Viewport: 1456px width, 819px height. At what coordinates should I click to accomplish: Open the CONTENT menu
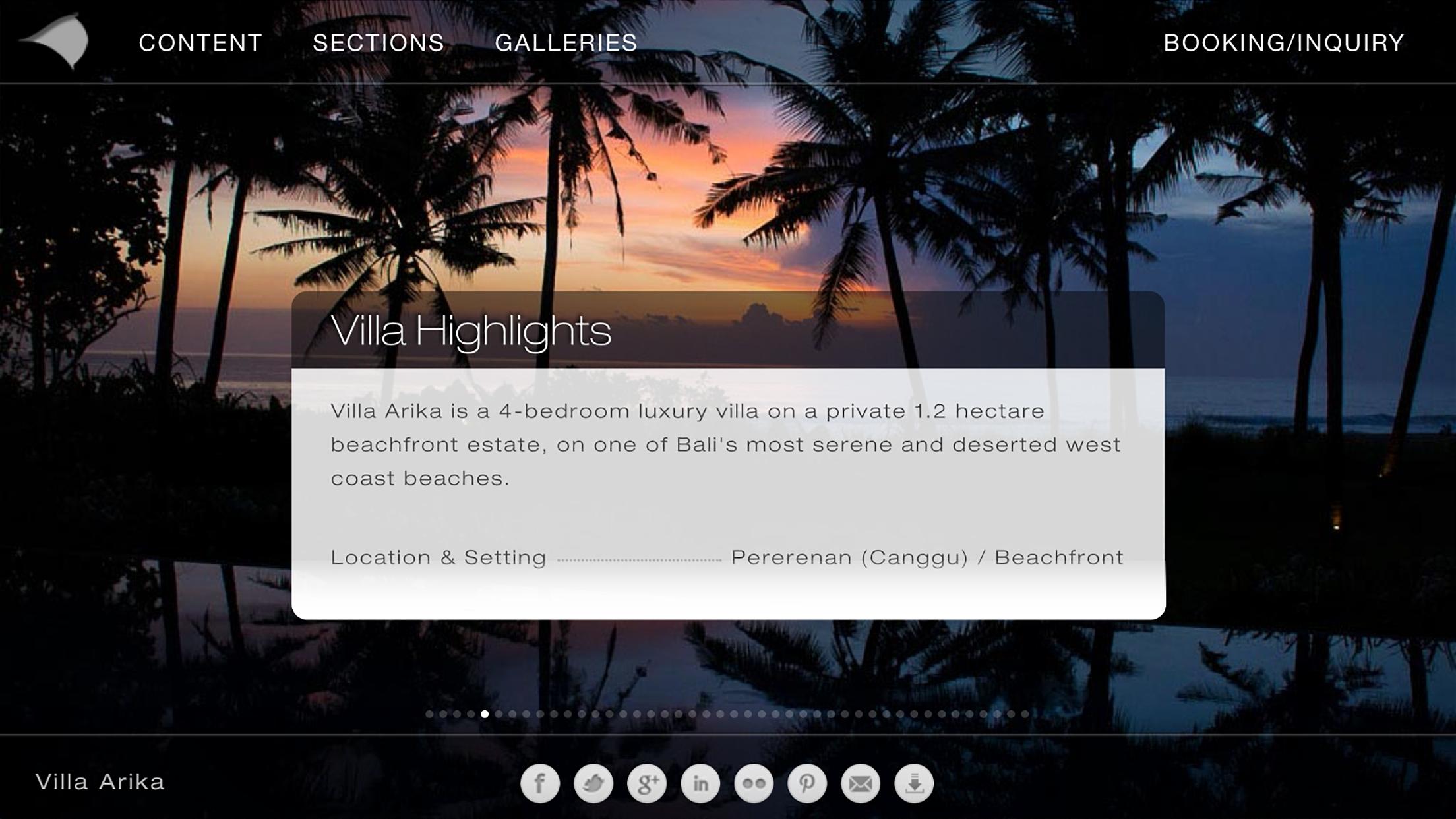click(200, 43)
